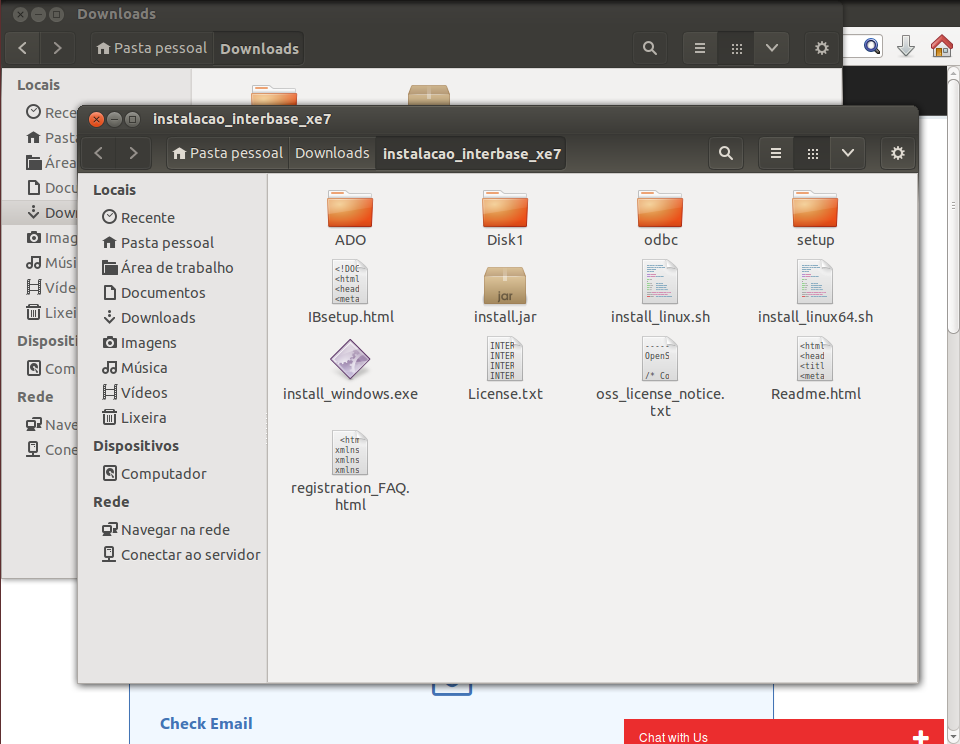Image resolution: width=960 pixels, height=744 pixels.
Task: Open Documentos in the sidebar
Action: tap(163, 293)
